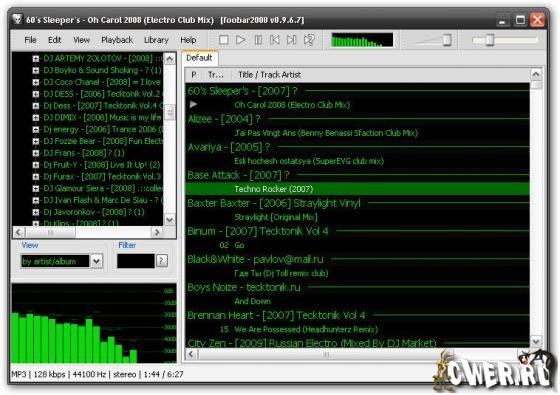Skip to the next track
Screen dimensions: 560x395
click(x=292, y=40)
